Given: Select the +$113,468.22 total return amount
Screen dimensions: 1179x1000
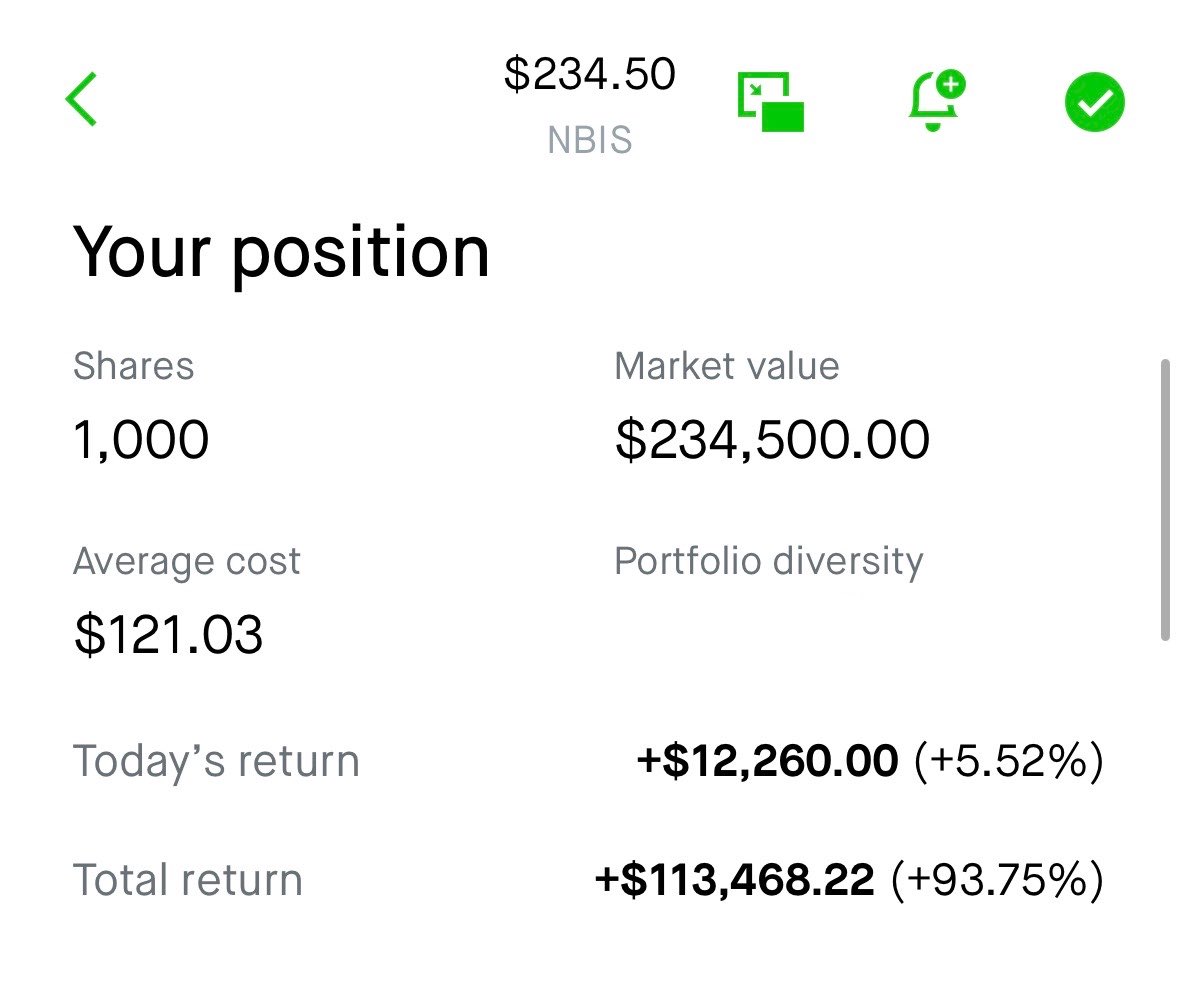Looking at the screenshot, I should click(x=735, y=880).
